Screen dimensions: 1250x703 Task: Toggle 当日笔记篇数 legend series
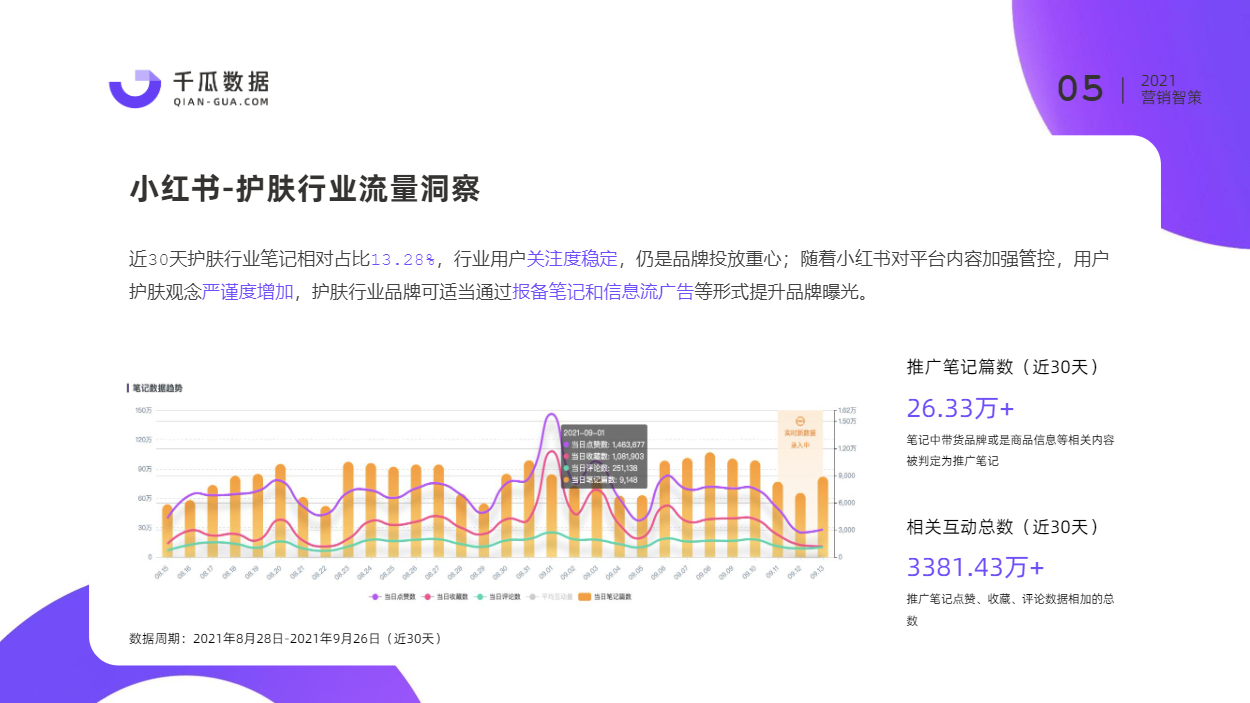point(605,597)
